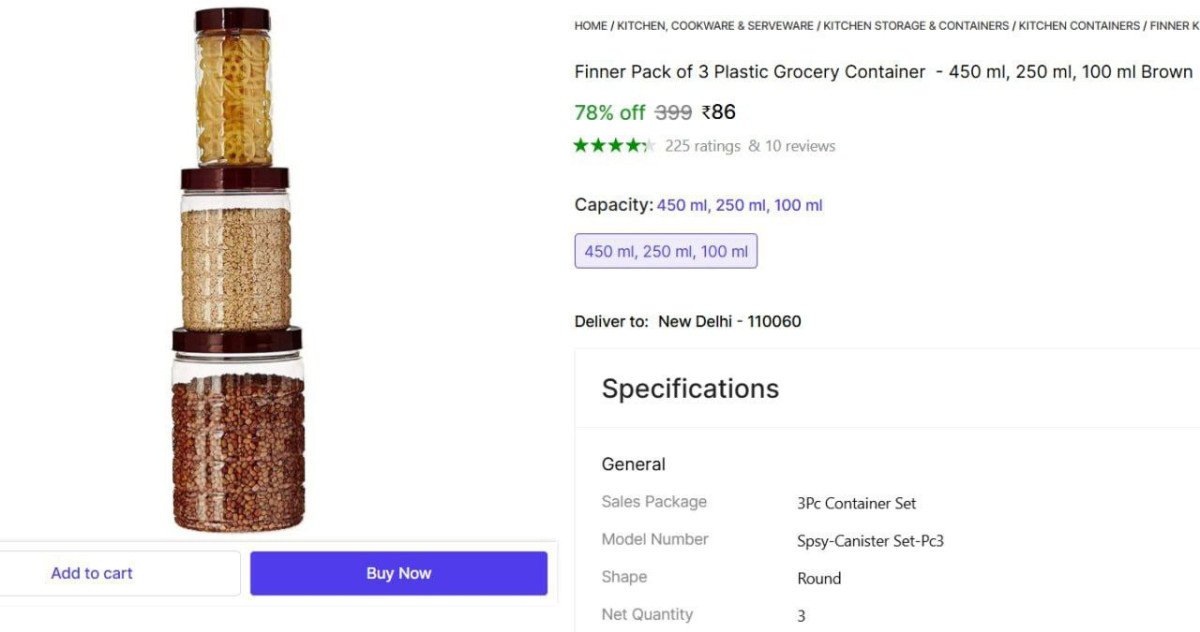Click the General specifications subheading
Viewport: 1200px width, 632px height.
[633, 464]
